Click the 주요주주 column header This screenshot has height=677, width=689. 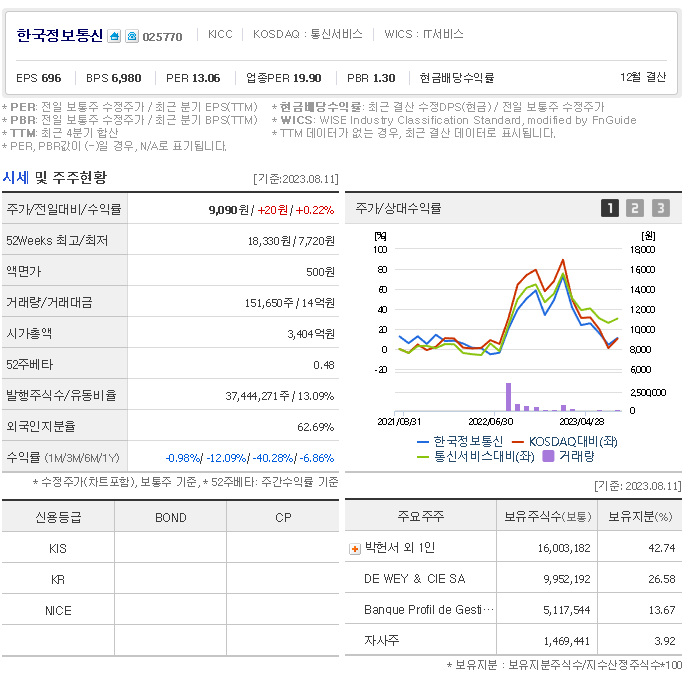(x=421, y=516)
